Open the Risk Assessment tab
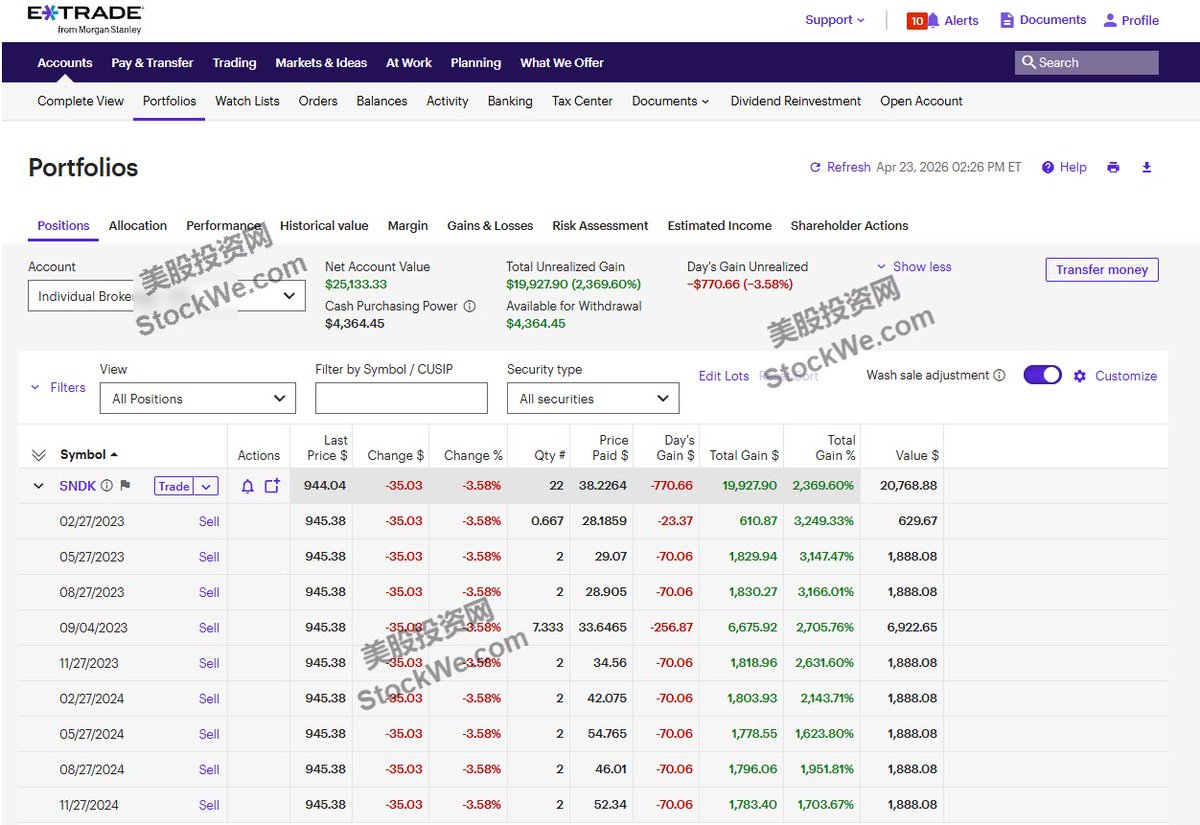Viewport: 1200px width, 825px height. pos(600,225)
